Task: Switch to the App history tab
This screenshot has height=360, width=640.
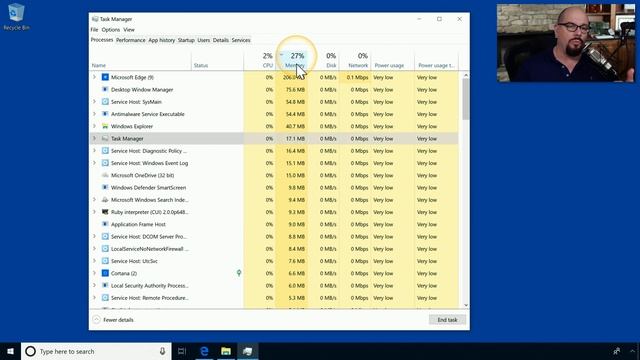Action: [x=162, y=40]
